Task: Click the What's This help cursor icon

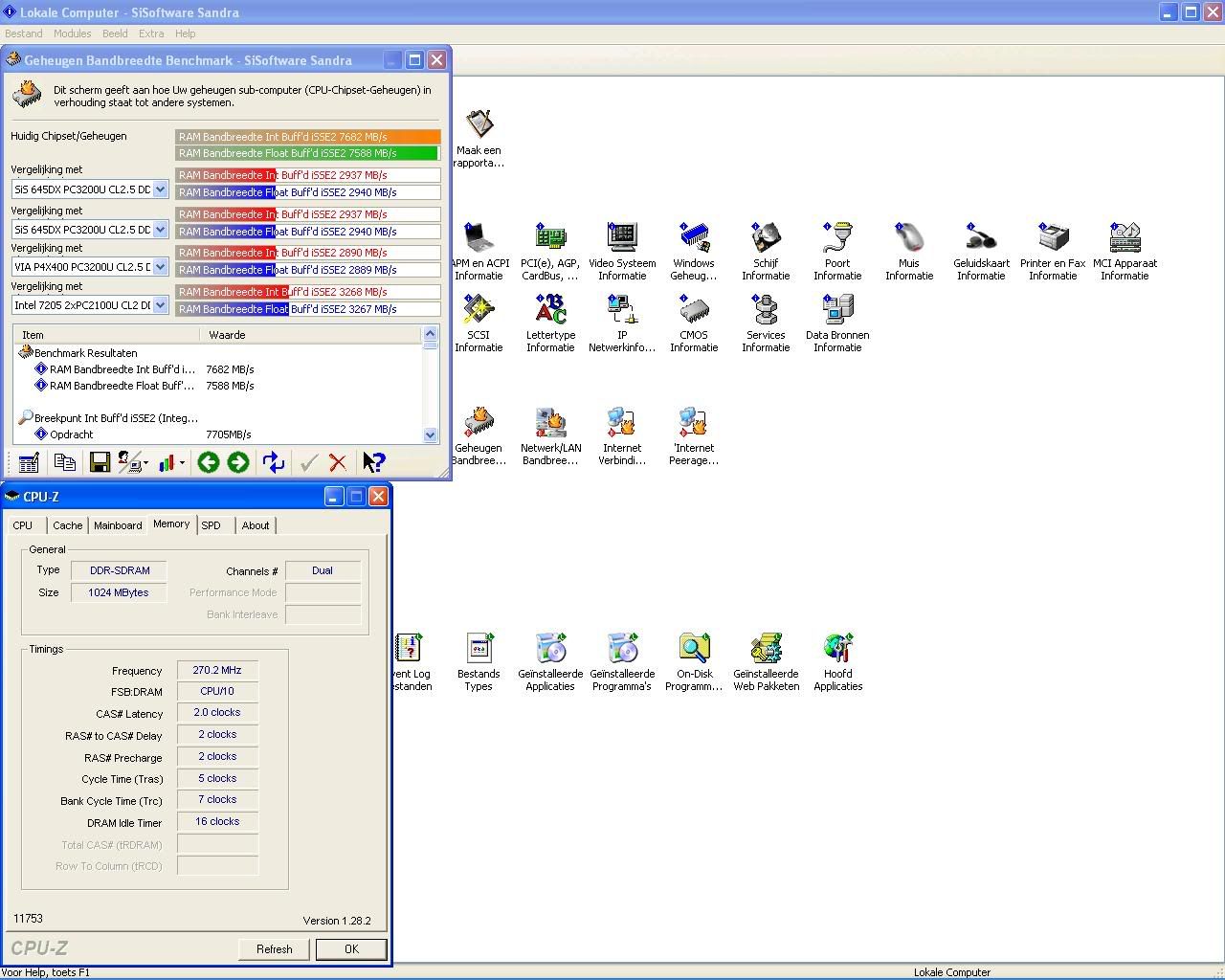Action: pos(373,463)
